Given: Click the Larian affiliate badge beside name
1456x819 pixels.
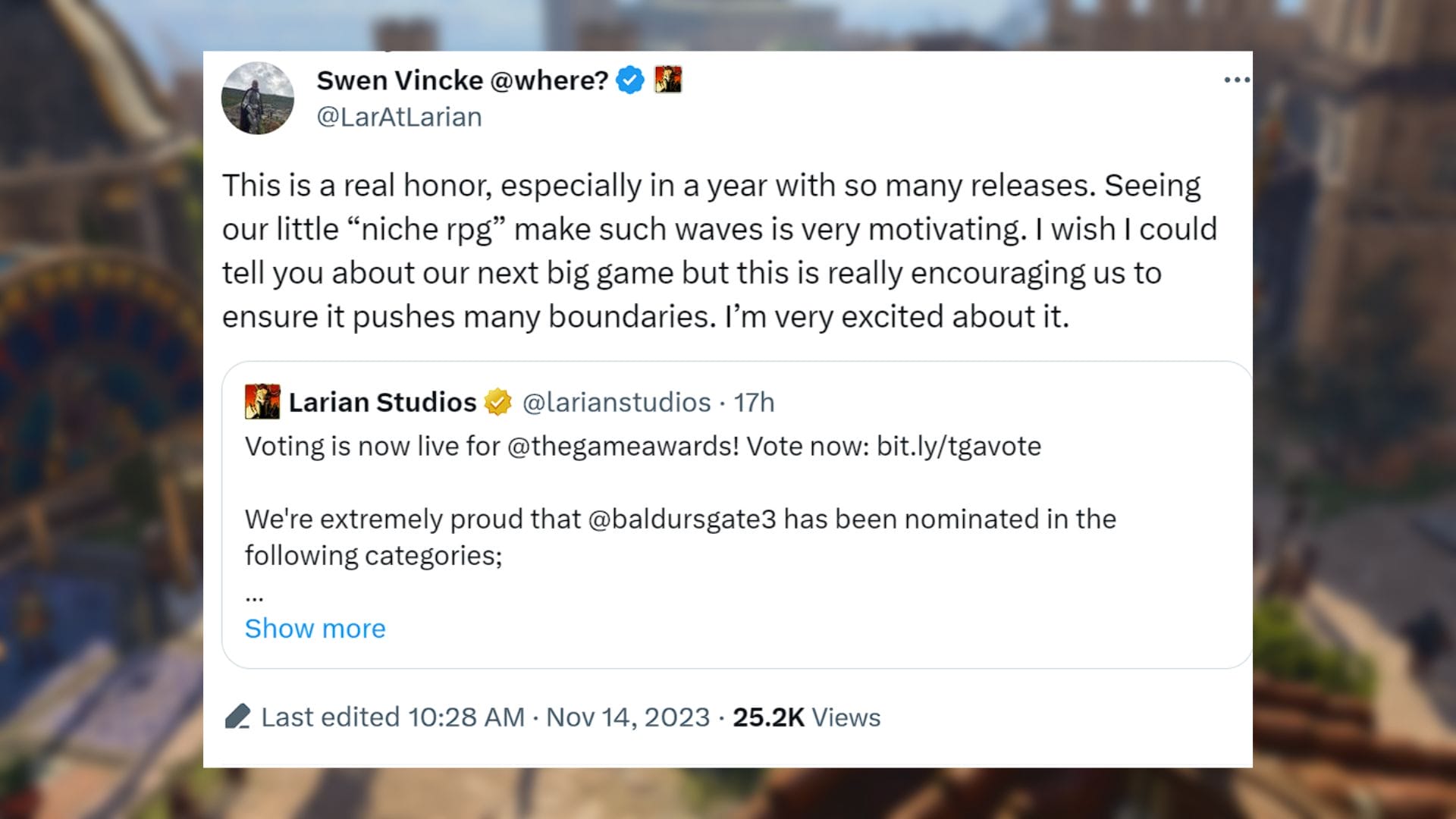Looking at the screenshot, I should click(668, 80).
